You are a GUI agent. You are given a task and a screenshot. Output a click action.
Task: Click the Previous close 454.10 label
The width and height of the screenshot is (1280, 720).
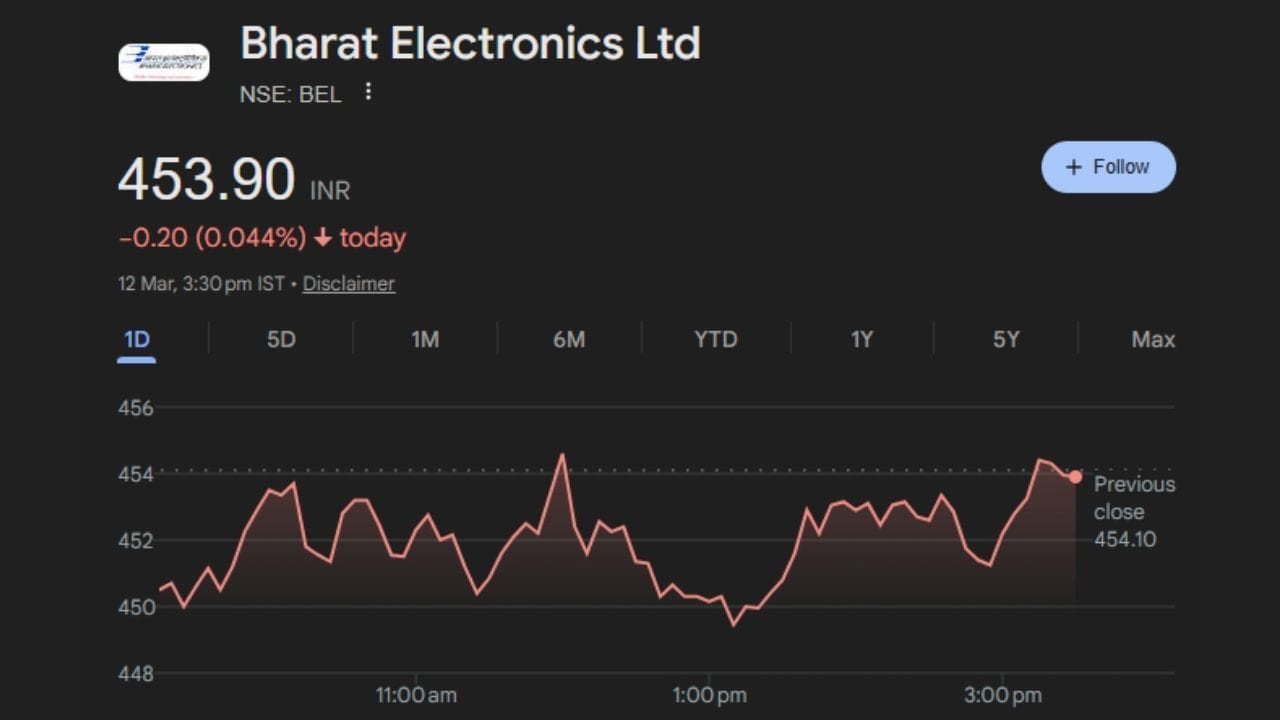[1134, 512]
